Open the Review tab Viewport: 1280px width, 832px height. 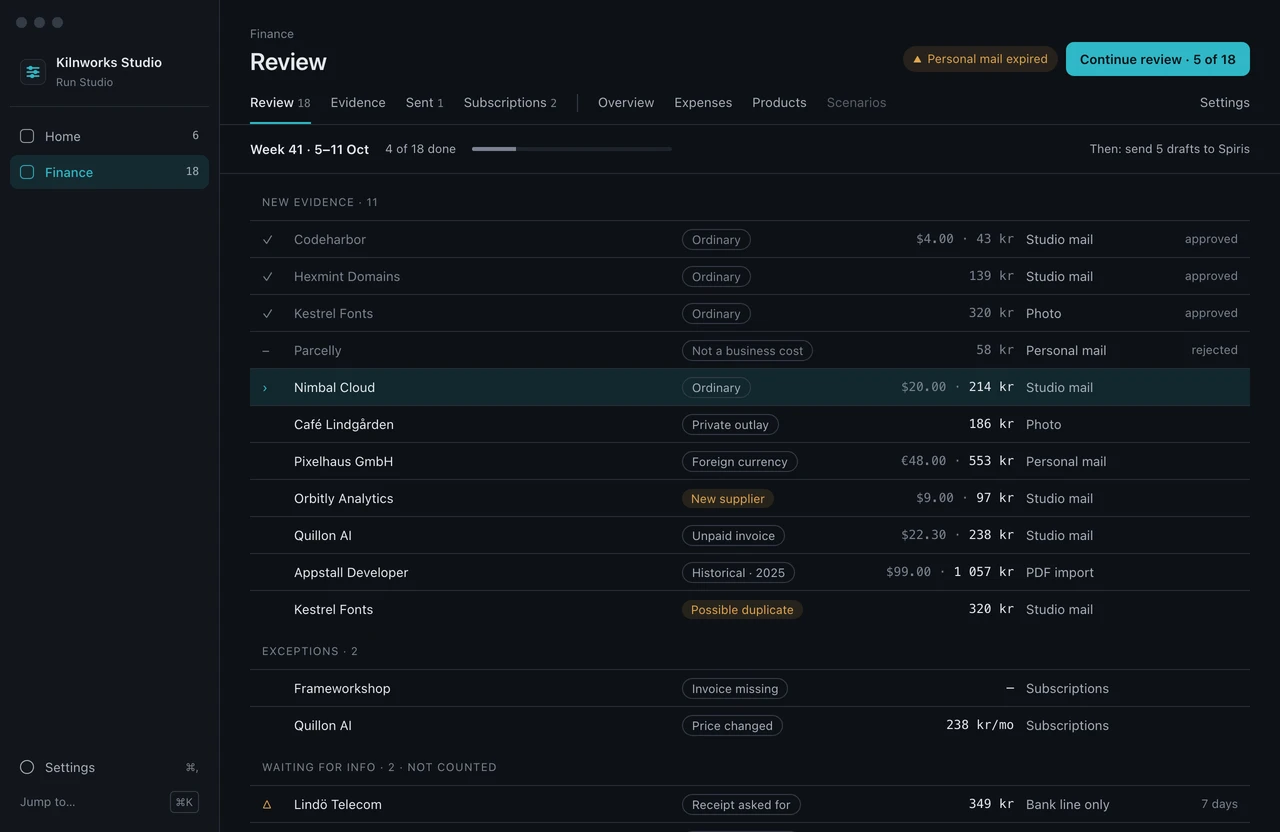[280, 103]
